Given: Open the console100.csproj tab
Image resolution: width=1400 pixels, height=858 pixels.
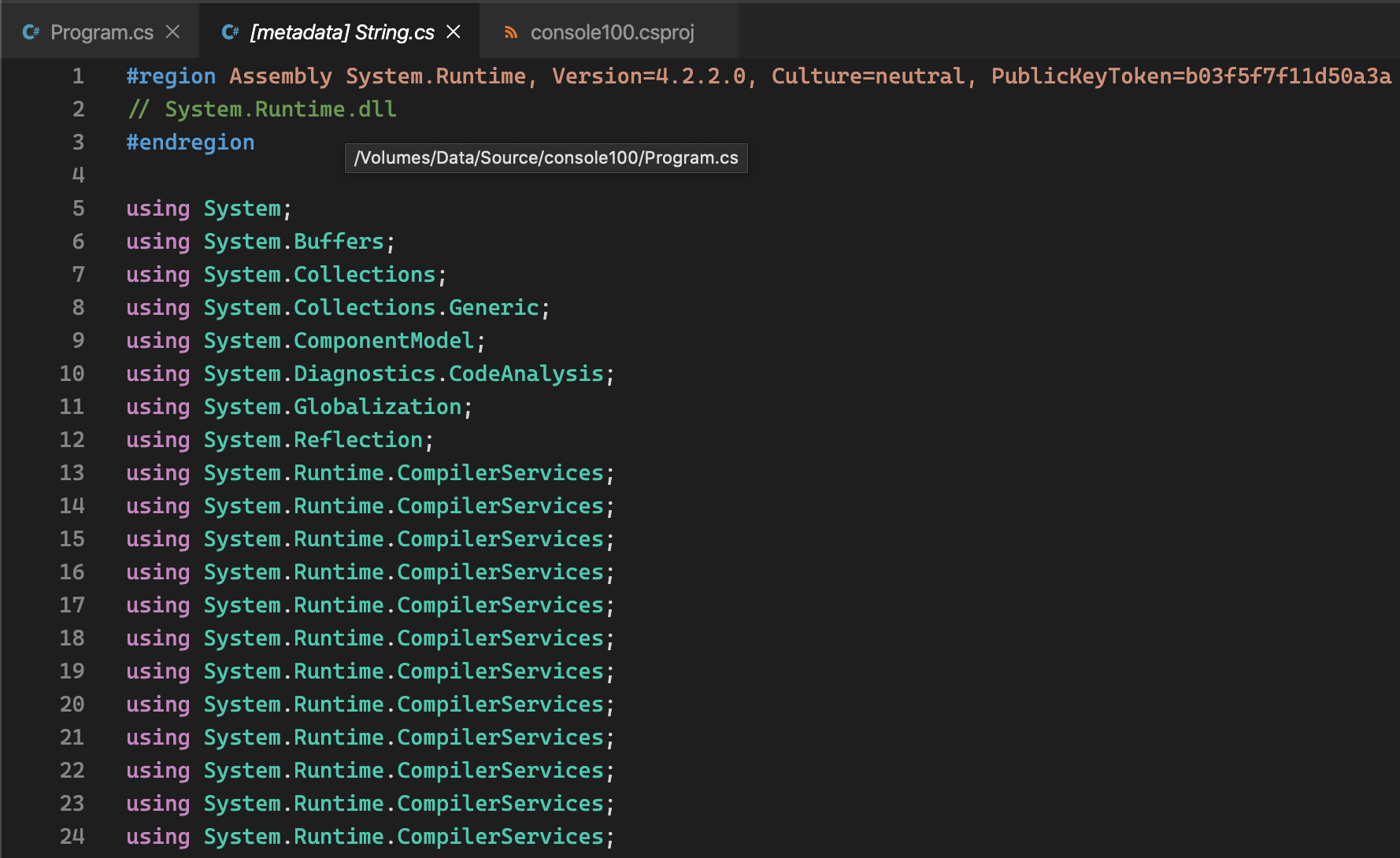Looking at the screenshot, I should 613,32.
